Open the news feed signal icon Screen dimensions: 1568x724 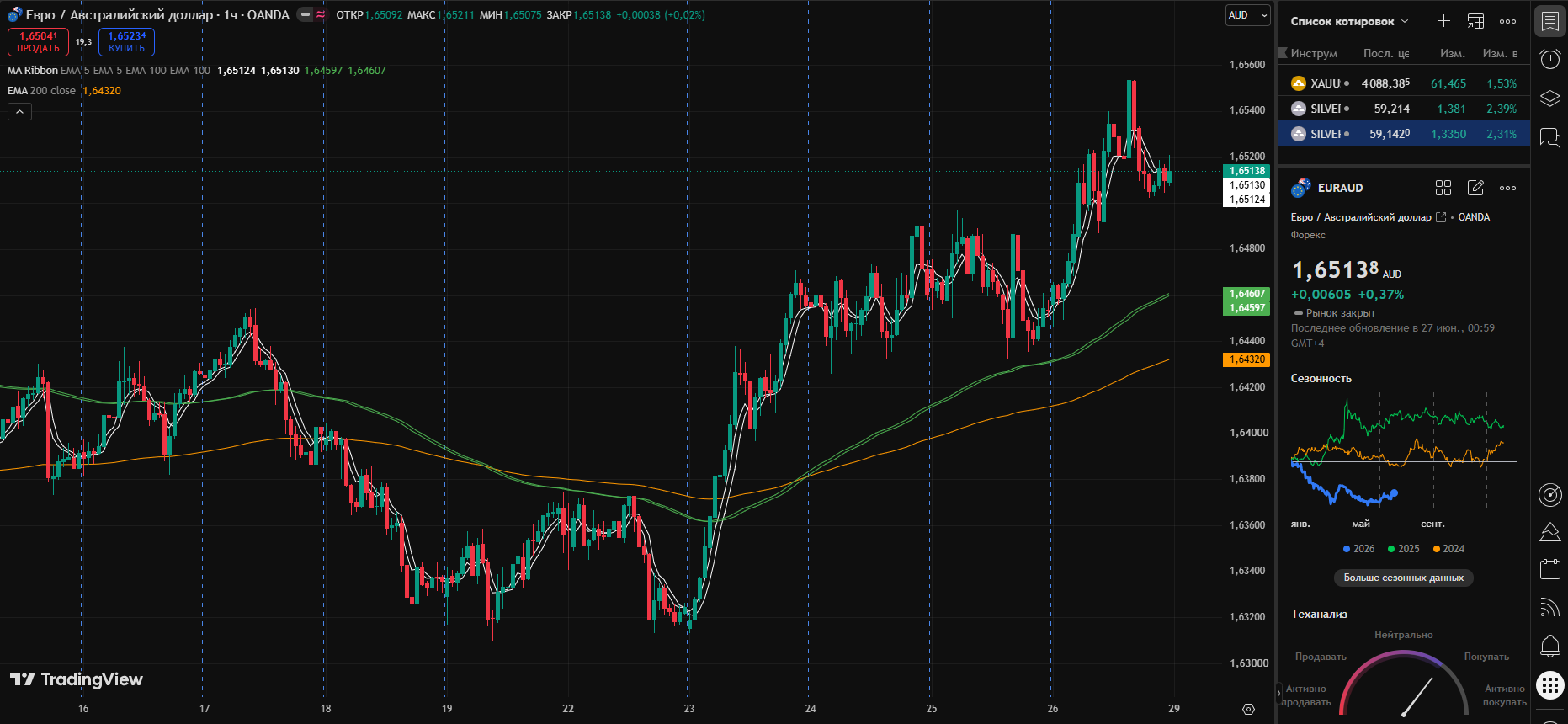tap(1550, 607)
